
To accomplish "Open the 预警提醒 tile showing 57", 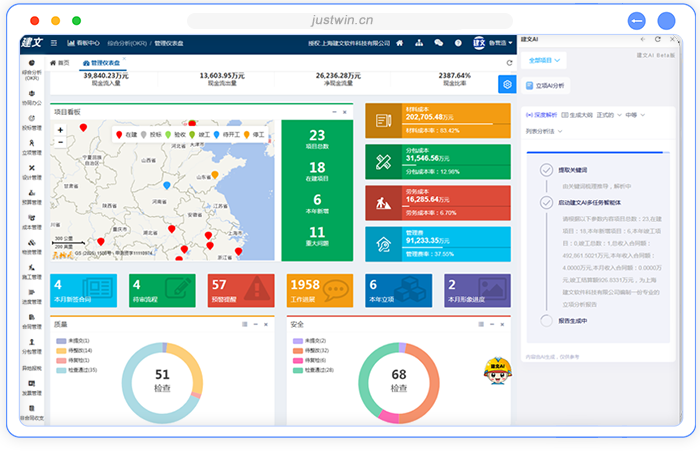I will [242, 290].
